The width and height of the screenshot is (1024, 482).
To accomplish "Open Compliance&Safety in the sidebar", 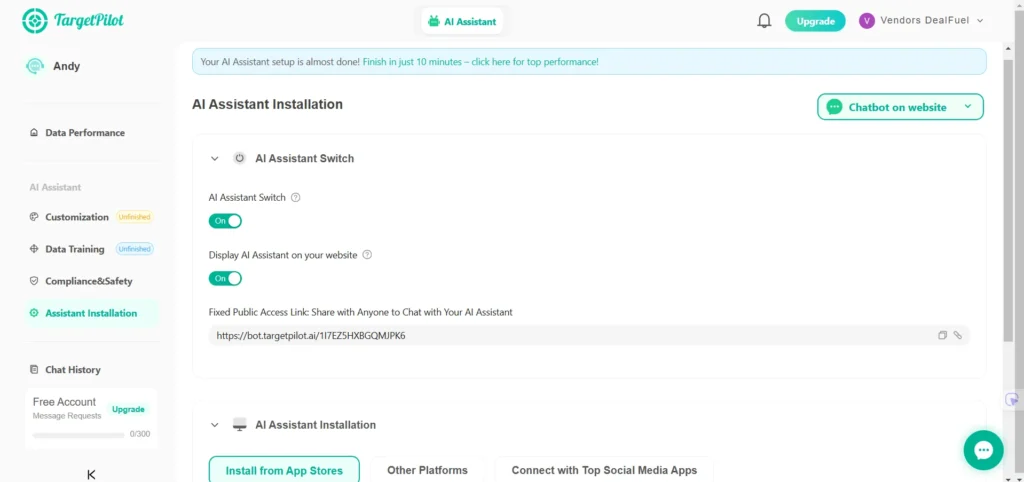I will pos(91,281).
